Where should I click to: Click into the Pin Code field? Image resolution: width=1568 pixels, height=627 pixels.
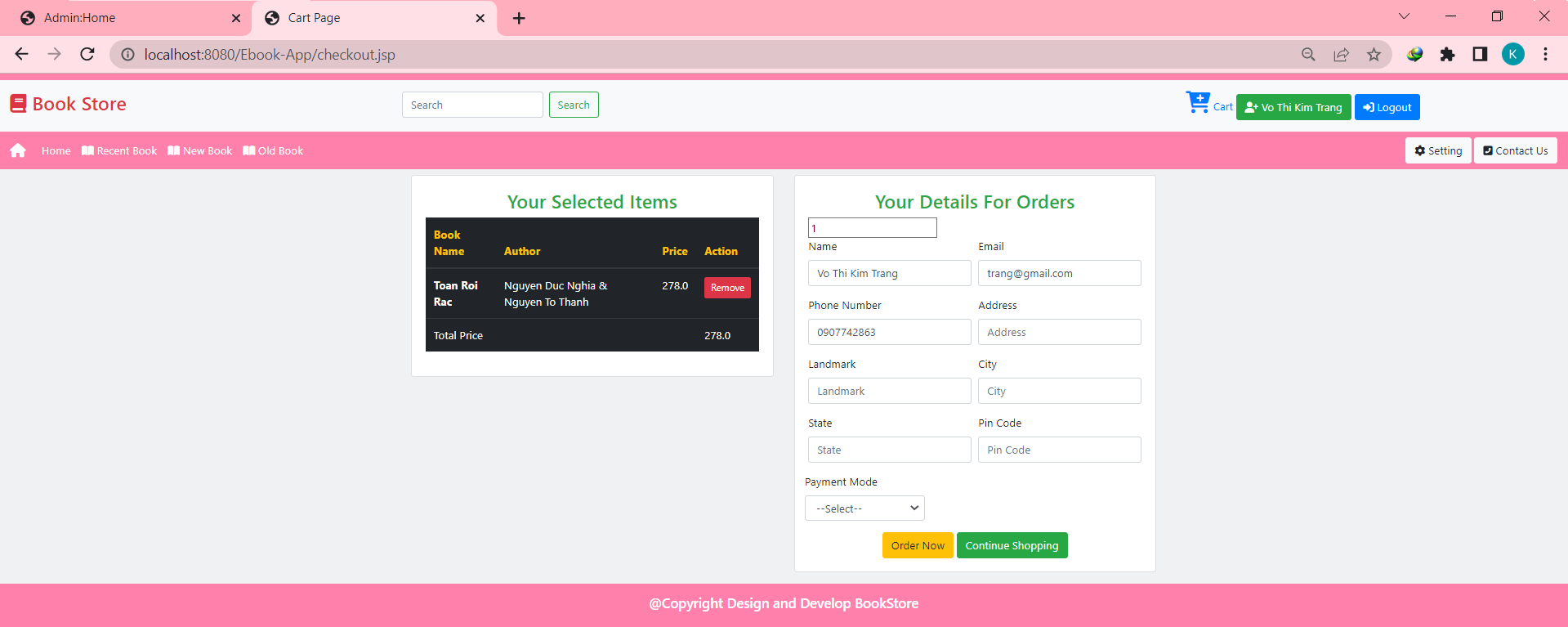pos(1059,450)
